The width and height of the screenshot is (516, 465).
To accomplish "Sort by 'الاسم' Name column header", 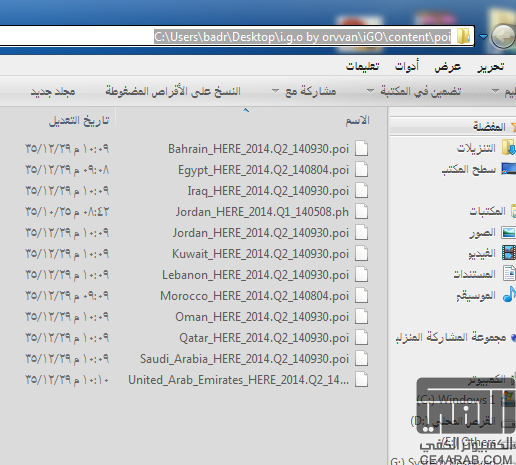I will click(x=358, y=120).
